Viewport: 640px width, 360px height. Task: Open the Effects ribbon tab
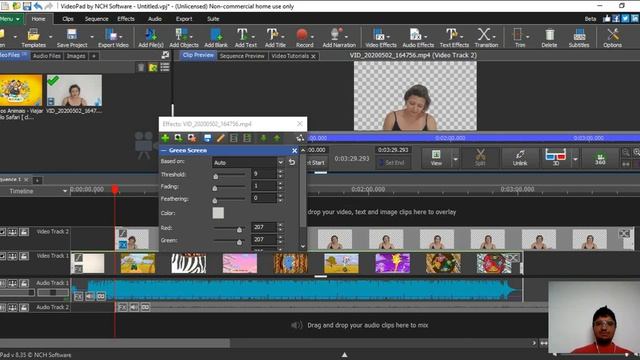pyautogui.click(x=126, y=19)
